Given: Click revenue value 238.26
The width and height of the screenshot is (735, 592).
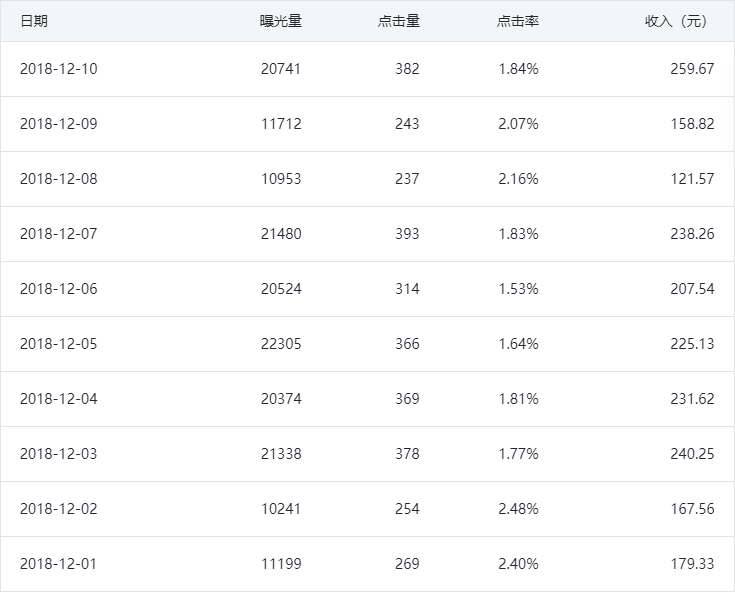Looking at the screenshot, I should (x=692, y=234).
